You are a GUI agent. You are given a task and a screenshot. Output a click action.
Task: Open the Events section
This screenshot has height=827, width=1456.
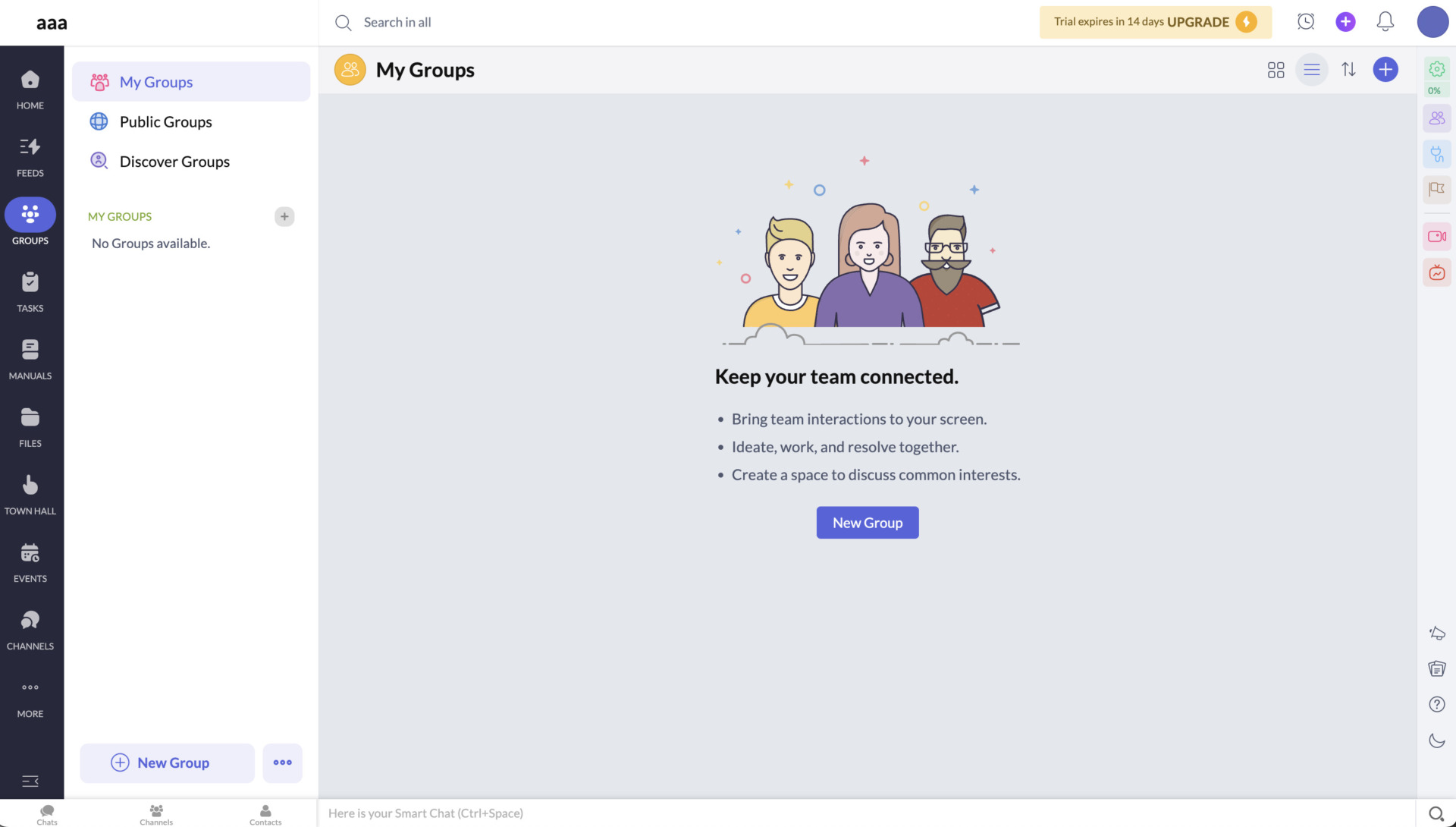pyautogui.click(x=30, y=560)
